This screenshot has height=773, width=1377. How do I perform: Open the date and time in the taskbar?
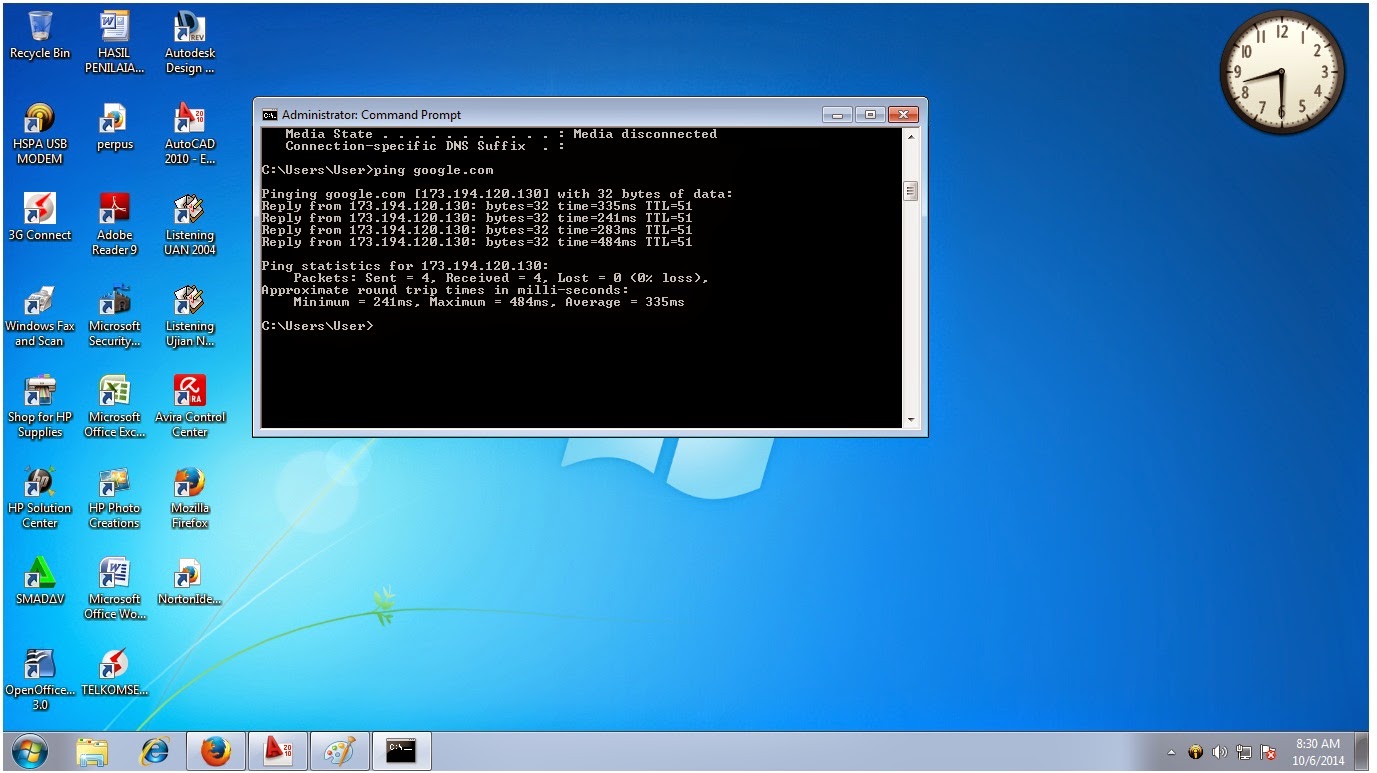(1317, 752)
